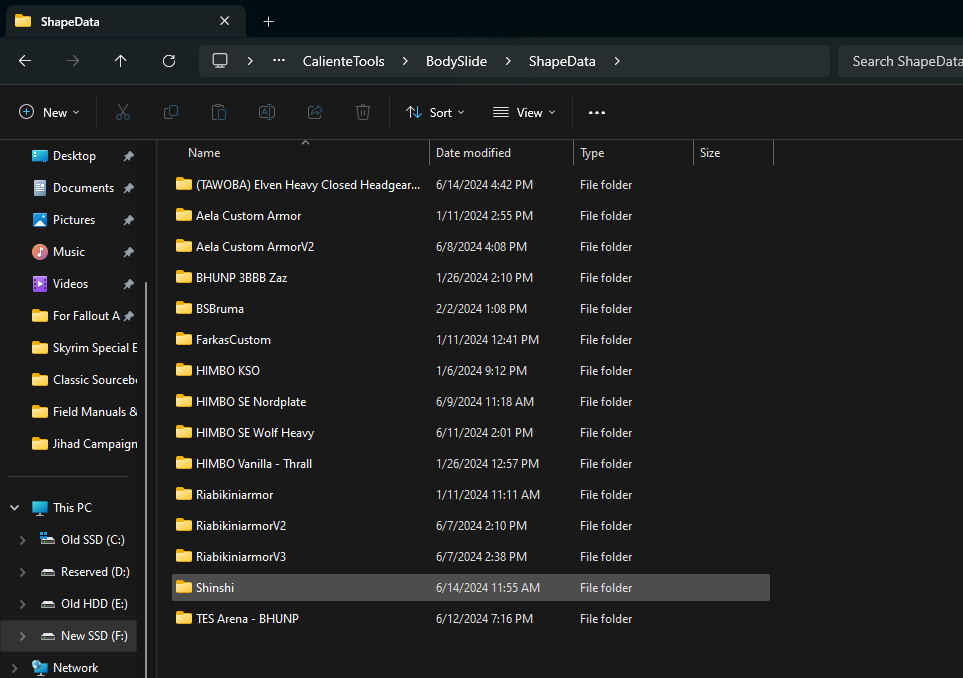Open For Fallout A pinned sidebar folder
This screenshot has width=963, height=678.
[x=84, y=316]
